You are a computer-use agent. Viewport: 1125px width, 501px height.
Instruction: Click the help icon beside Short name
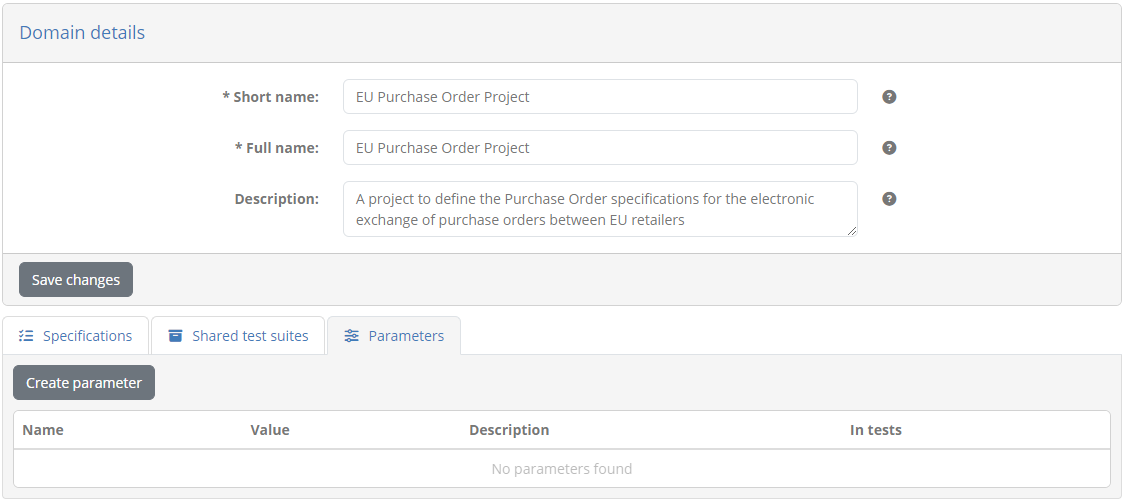(x=889, y=97)
